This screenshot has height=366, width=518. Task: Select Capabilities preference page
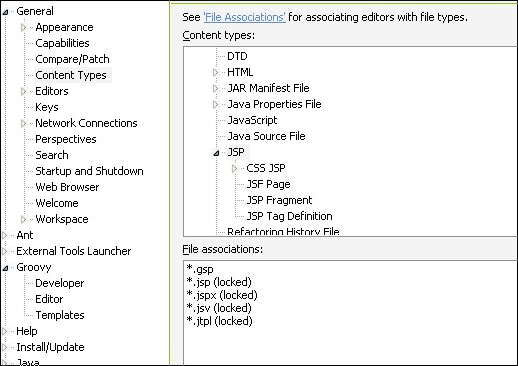pos(62,43)
